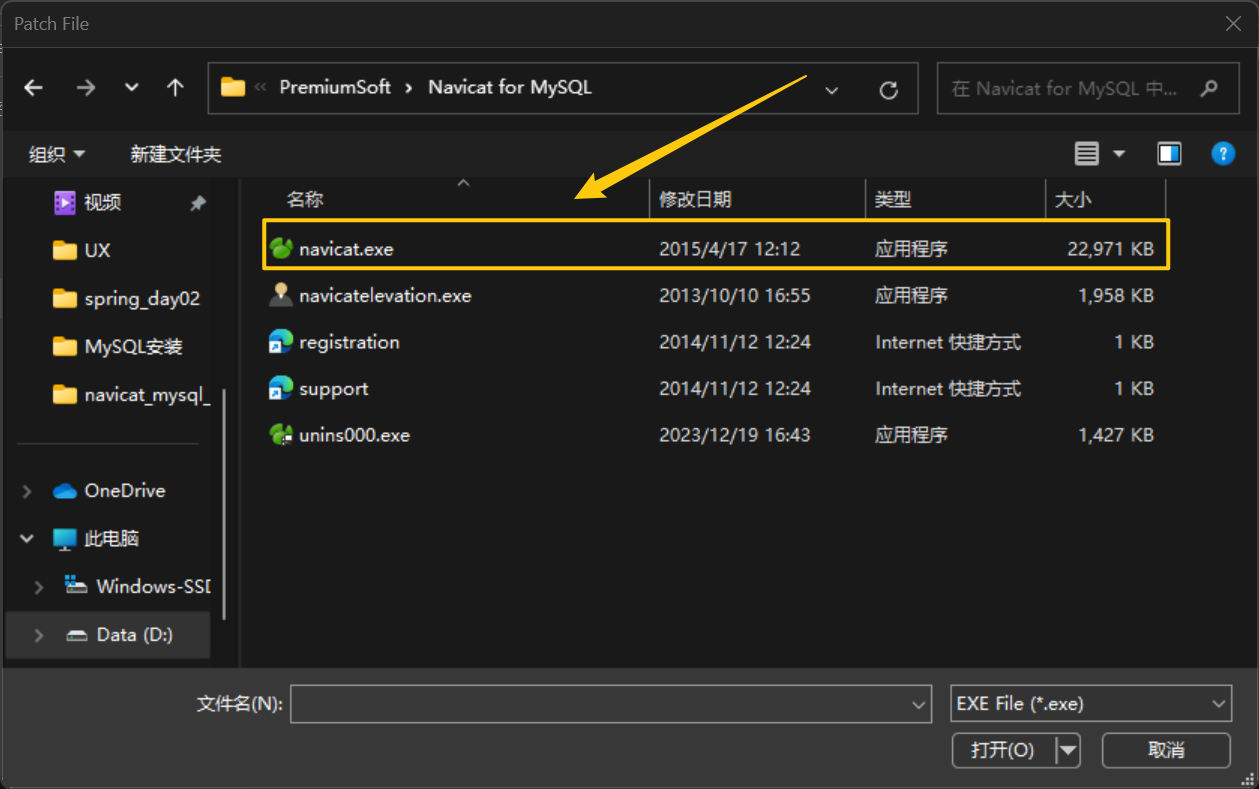Click the 取消 button
The height and width of the screenshot is (789, 1259).
1166,750
